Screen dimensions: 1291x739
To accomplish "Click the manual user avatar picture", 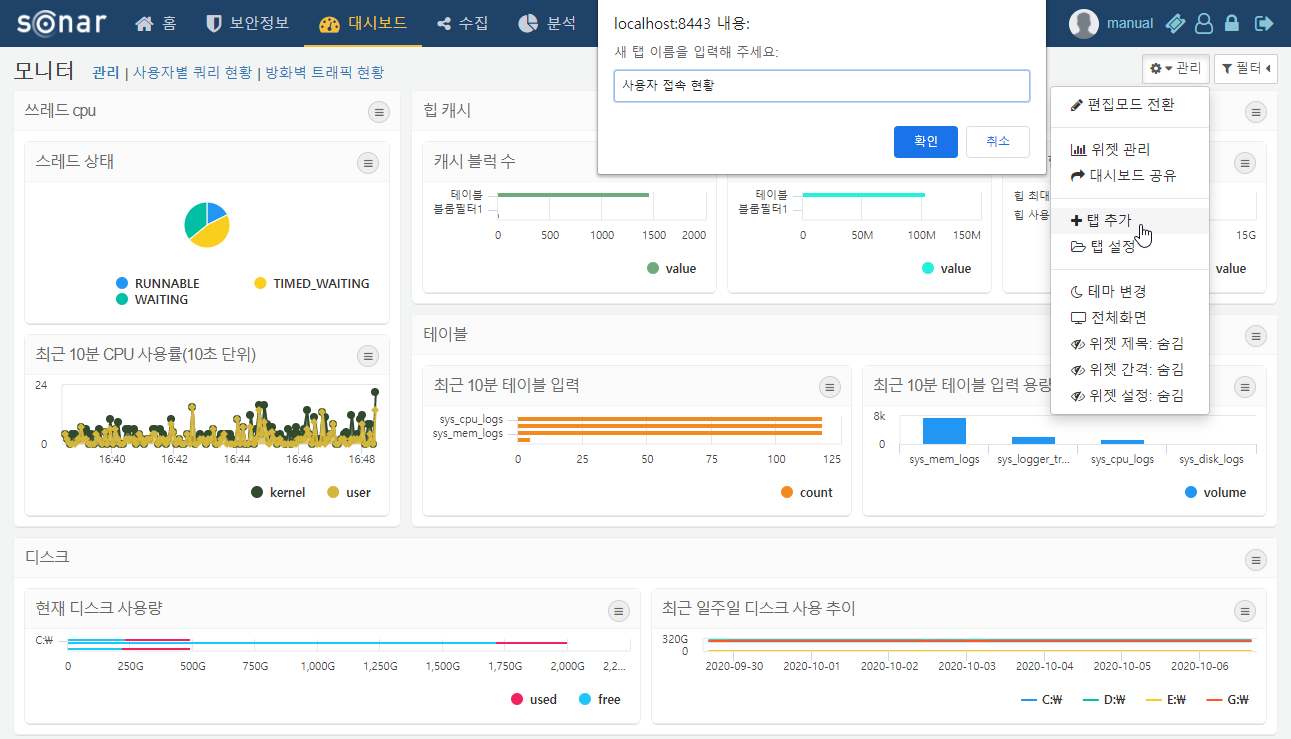I will click(x=1083, y=23).
